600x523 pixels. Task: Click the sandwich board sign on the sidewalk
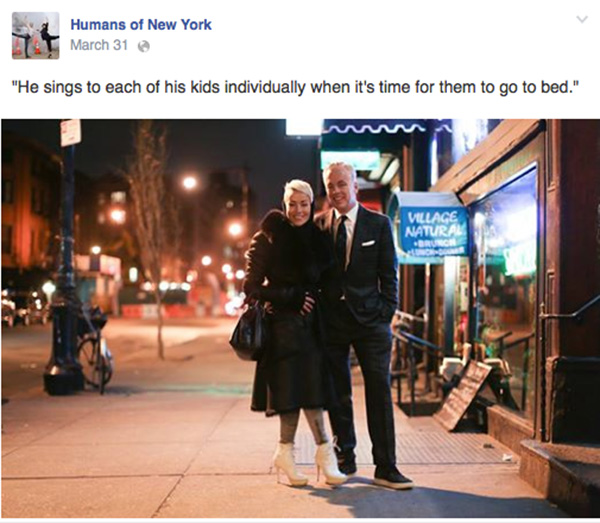pos(465,394)
